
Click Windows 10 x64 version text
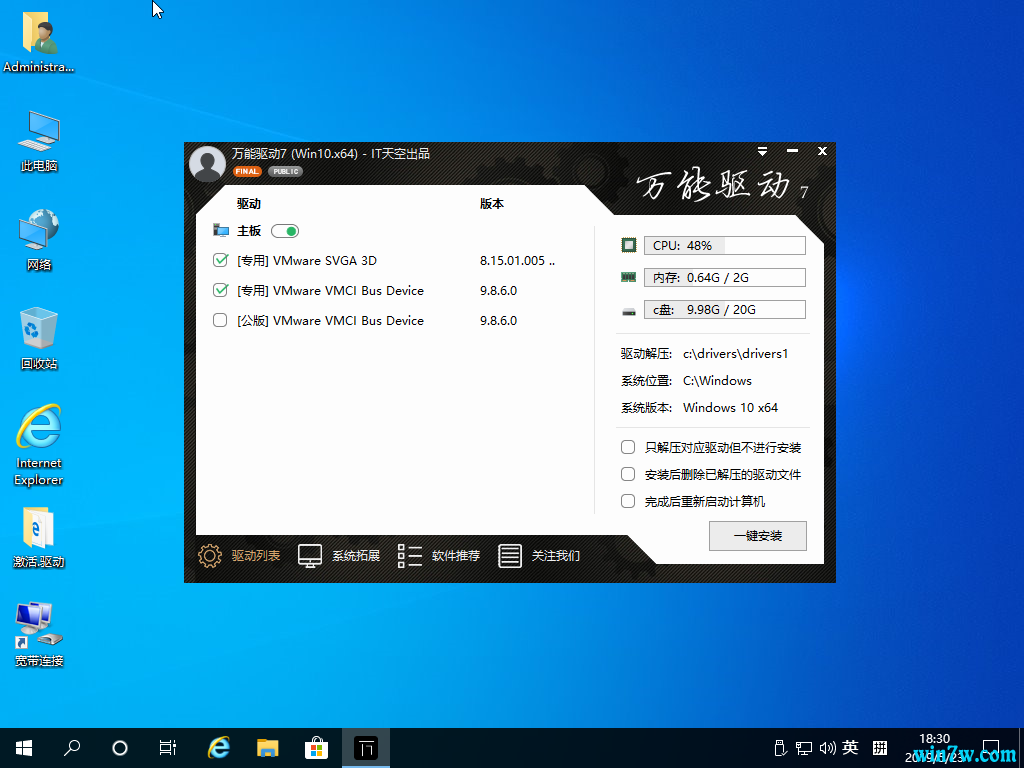[x=730, y=408]
